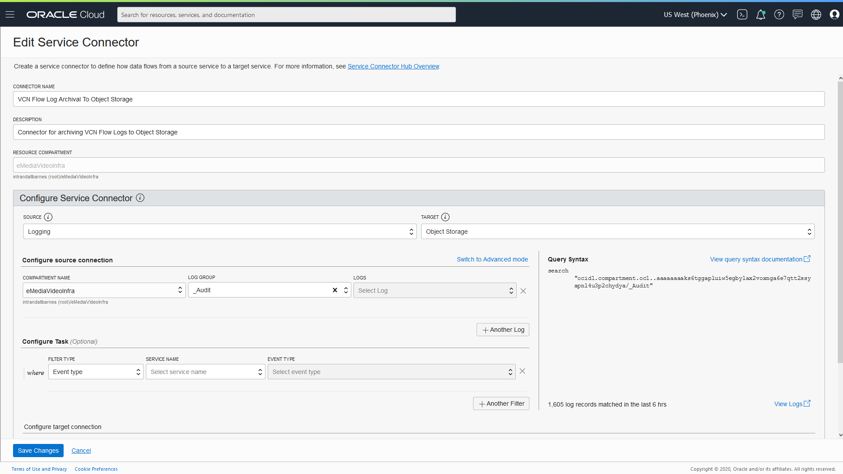Image resolution: width=843 pixels, height=474 pixels.
Task: Click the page vertical scrollbar
Action: click(x=840, y=221)
